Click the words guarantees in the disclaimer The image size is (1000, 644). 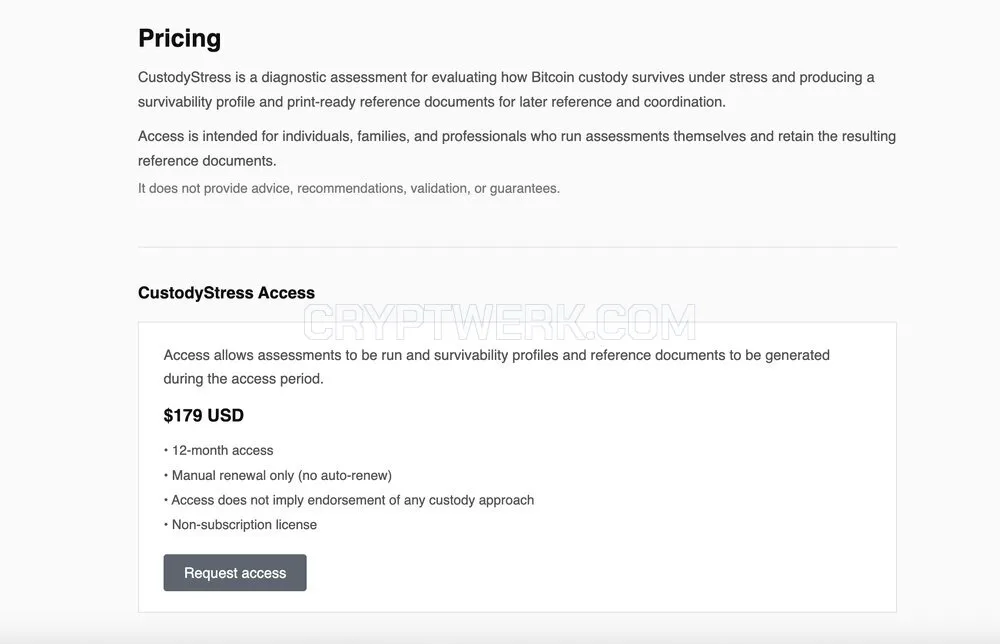(525, 189)
